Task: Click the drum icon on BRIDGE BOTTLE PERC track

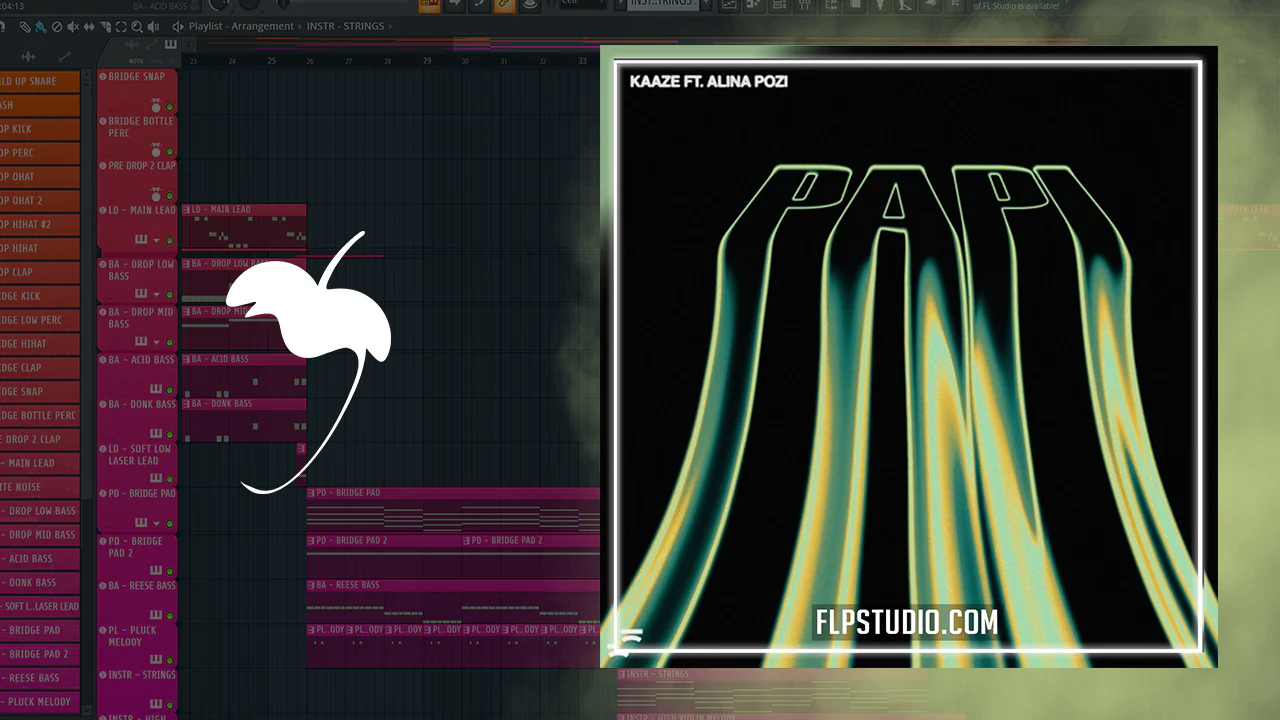Action: pyautogui.click(x=156, y=150)
